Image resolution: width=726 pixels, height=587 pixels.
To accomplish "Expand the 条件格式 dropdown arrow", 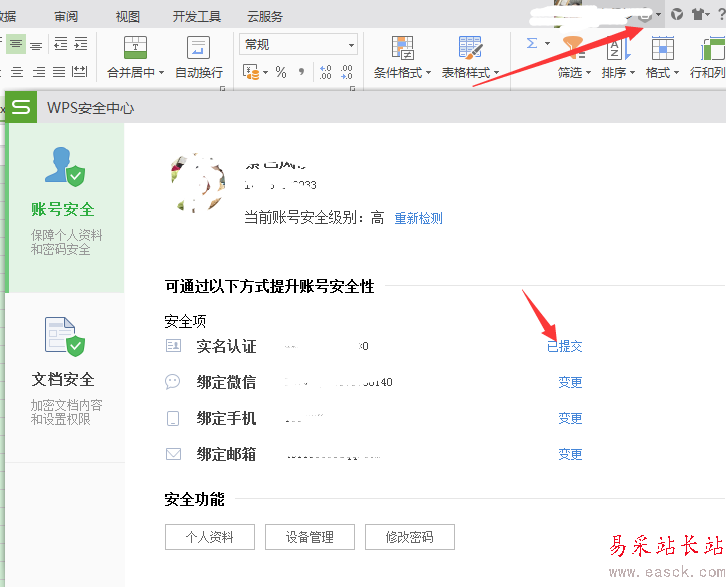I will [x=428, y=73].
